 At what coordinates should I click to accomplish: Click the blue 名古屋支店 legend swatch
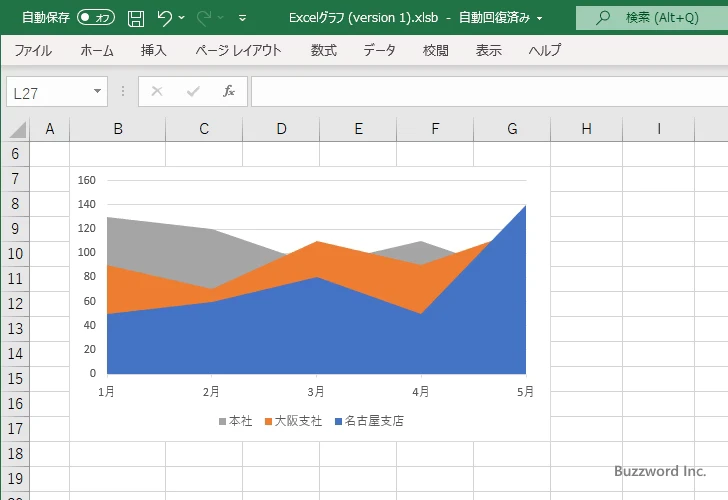coord(338,422)
